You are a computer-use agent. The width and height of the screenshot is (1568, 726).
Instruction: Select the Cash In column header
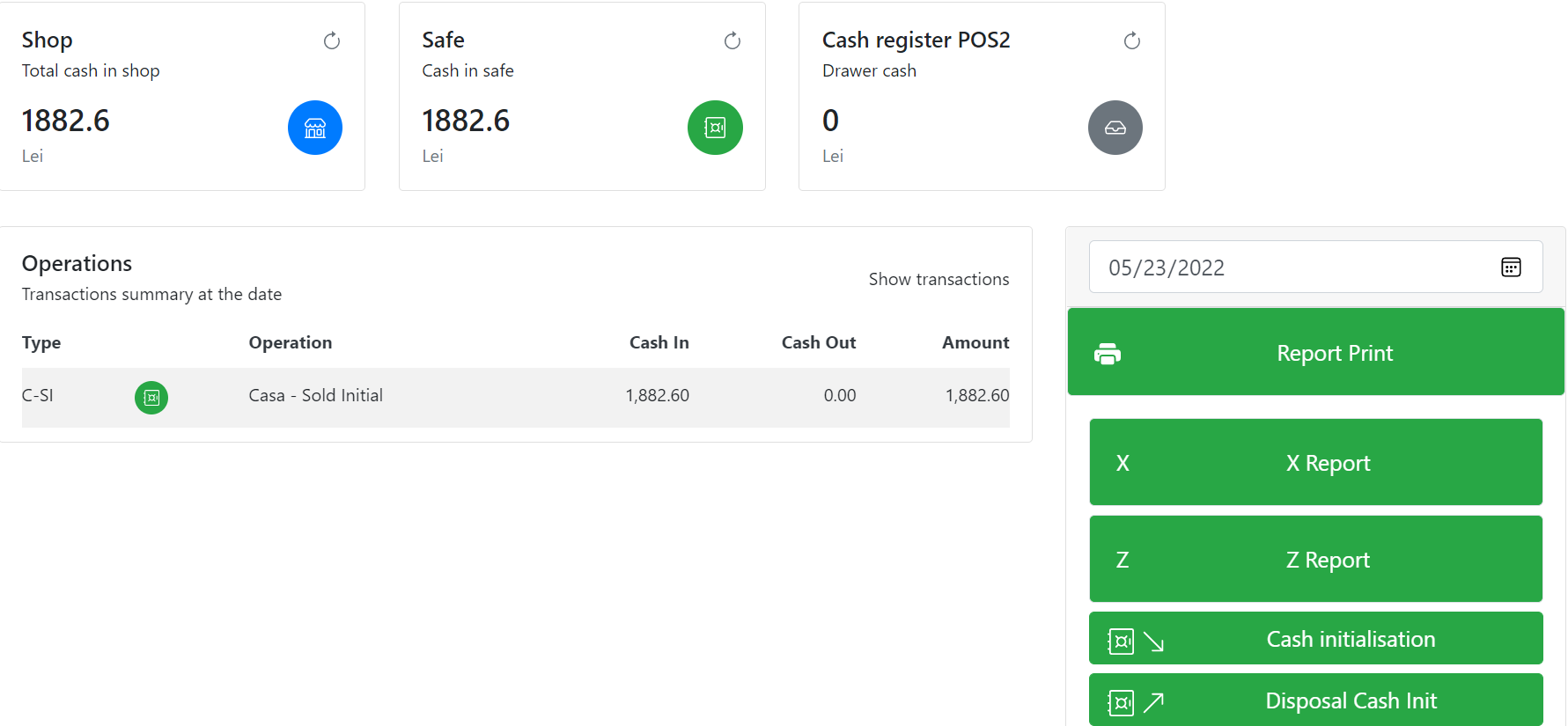click(x=659, y=342)
